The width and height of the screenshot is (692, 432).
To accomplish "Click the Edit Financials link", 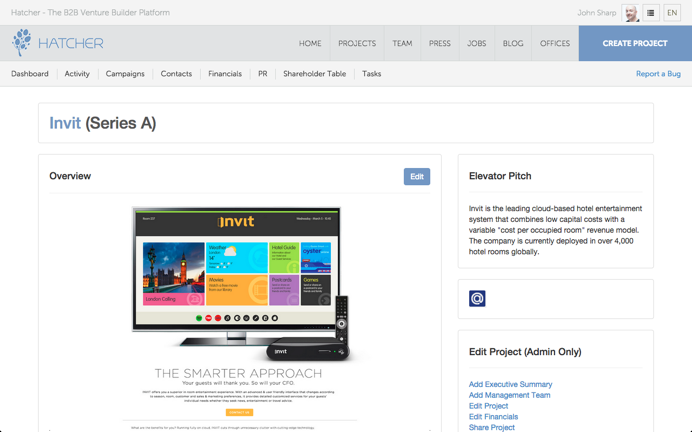I will point(493,417).
